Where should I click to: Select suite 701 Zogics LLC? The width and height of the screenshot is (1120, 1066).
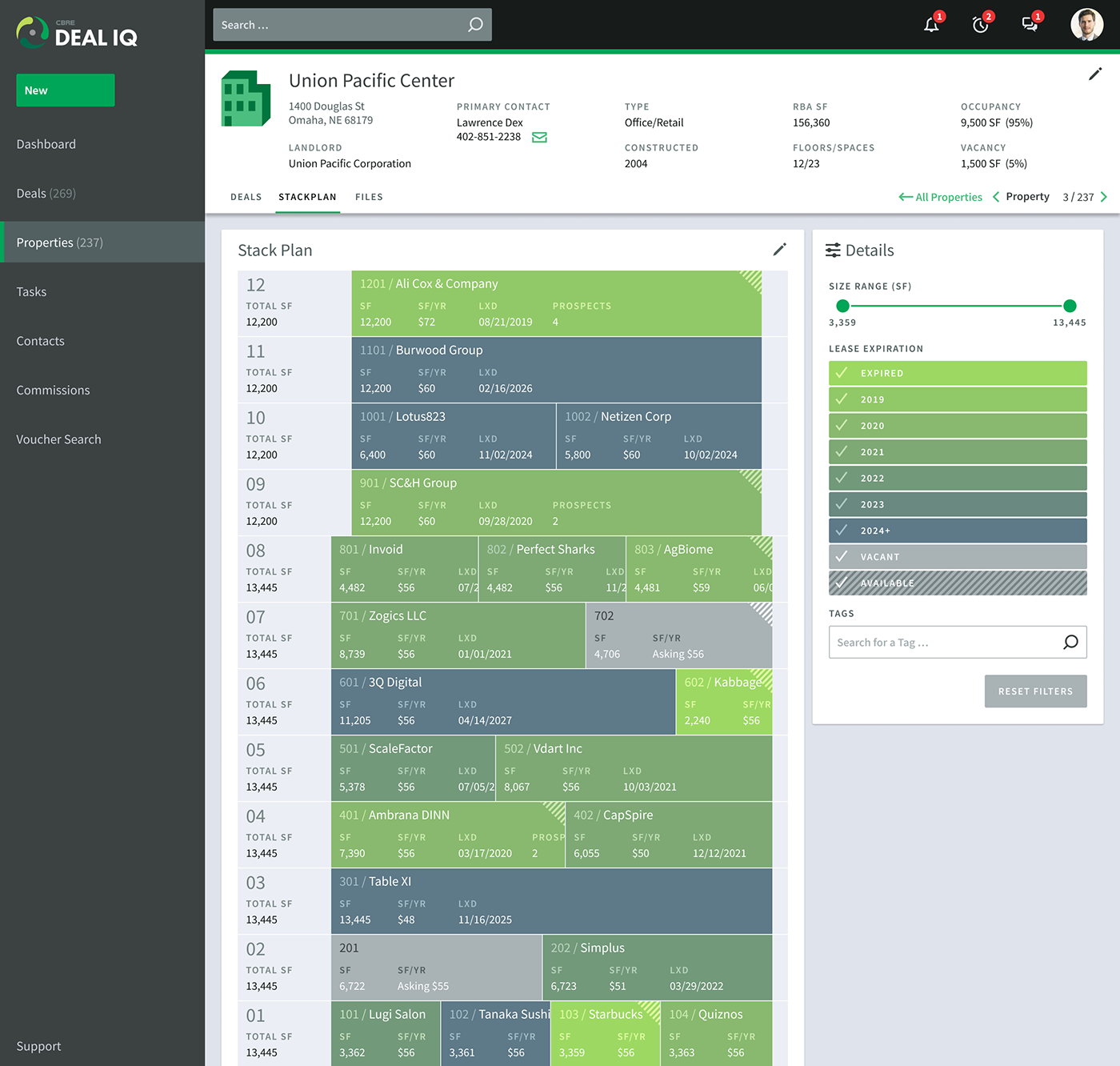coord(458,635)
